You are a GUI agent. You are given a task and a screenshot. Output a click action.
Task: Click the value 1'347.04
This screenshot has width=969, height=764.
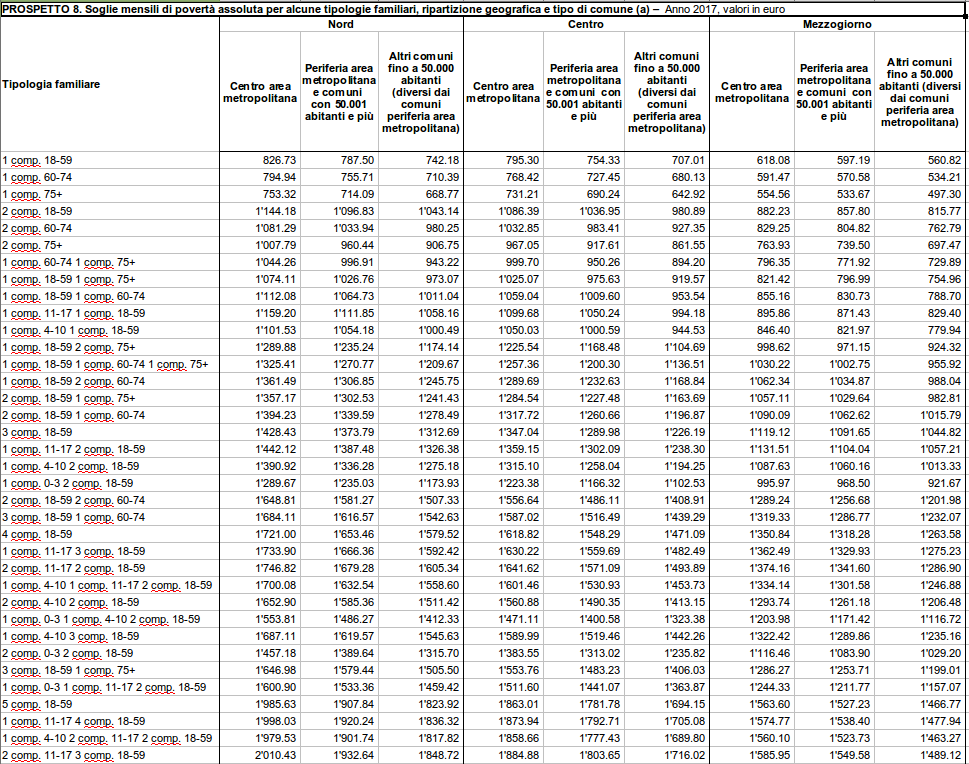[518, 432]
